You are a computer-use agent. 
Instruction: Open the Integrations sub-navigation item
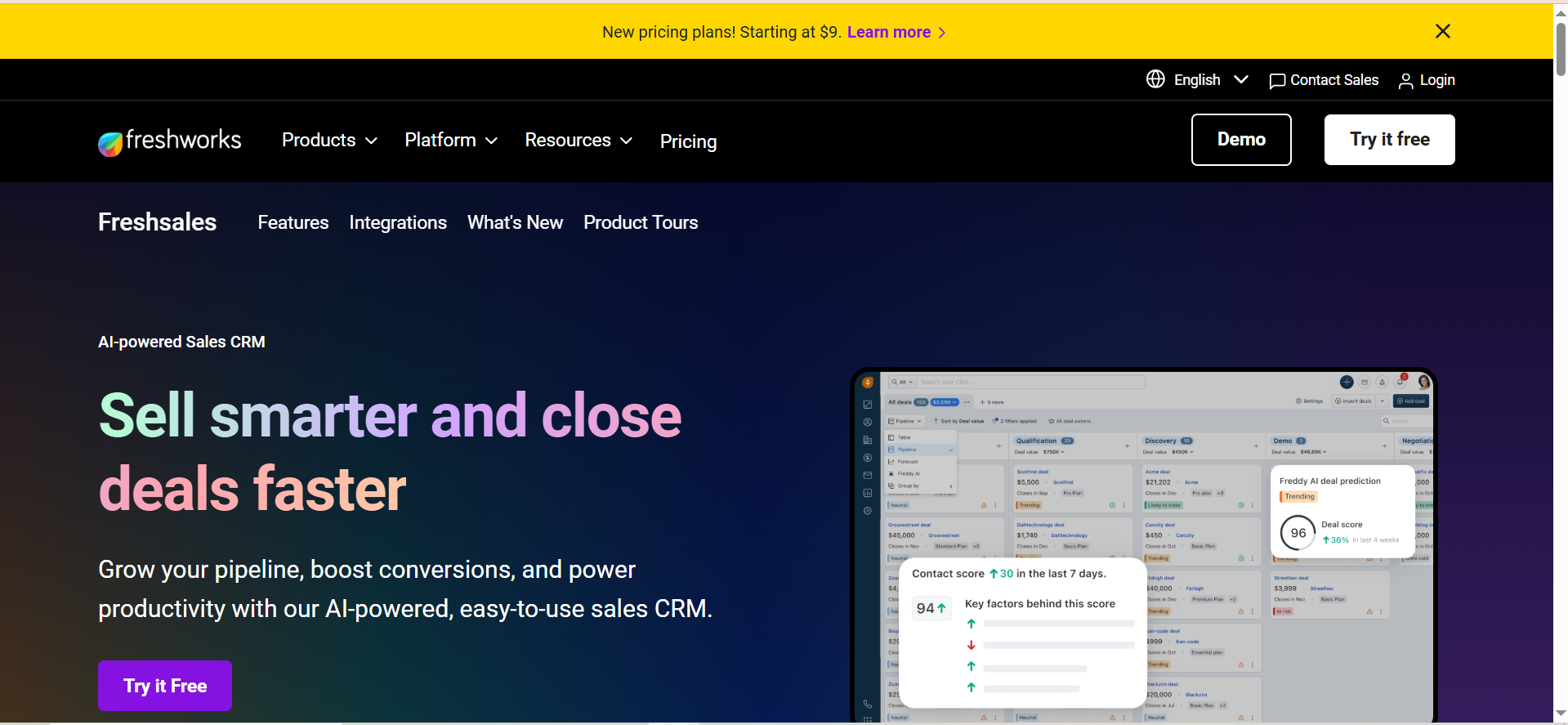click(x=398, y=222)
